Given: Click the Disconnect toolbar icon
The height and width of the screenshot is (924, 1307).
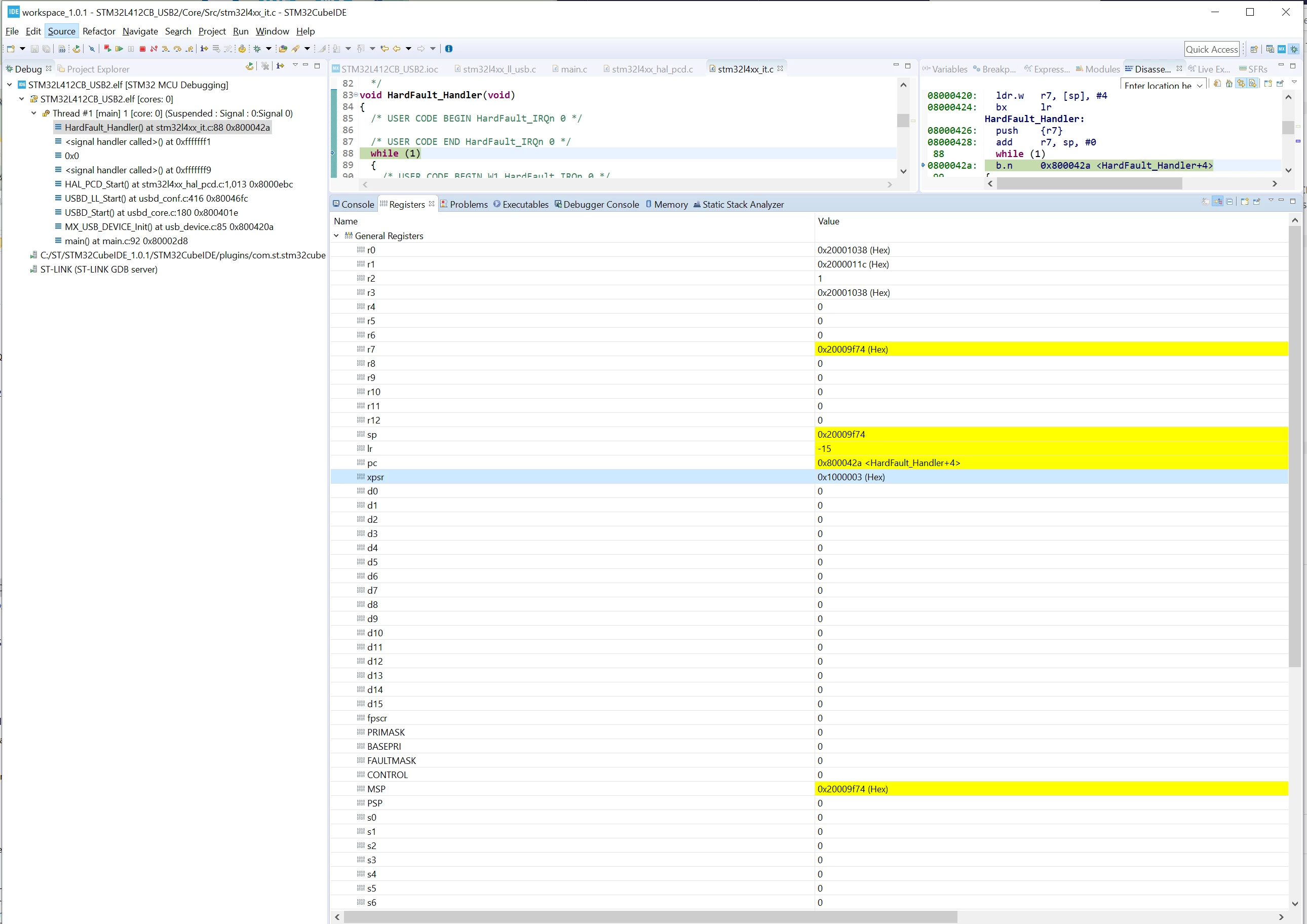Looking at the screenshot, I should point(153,49).
